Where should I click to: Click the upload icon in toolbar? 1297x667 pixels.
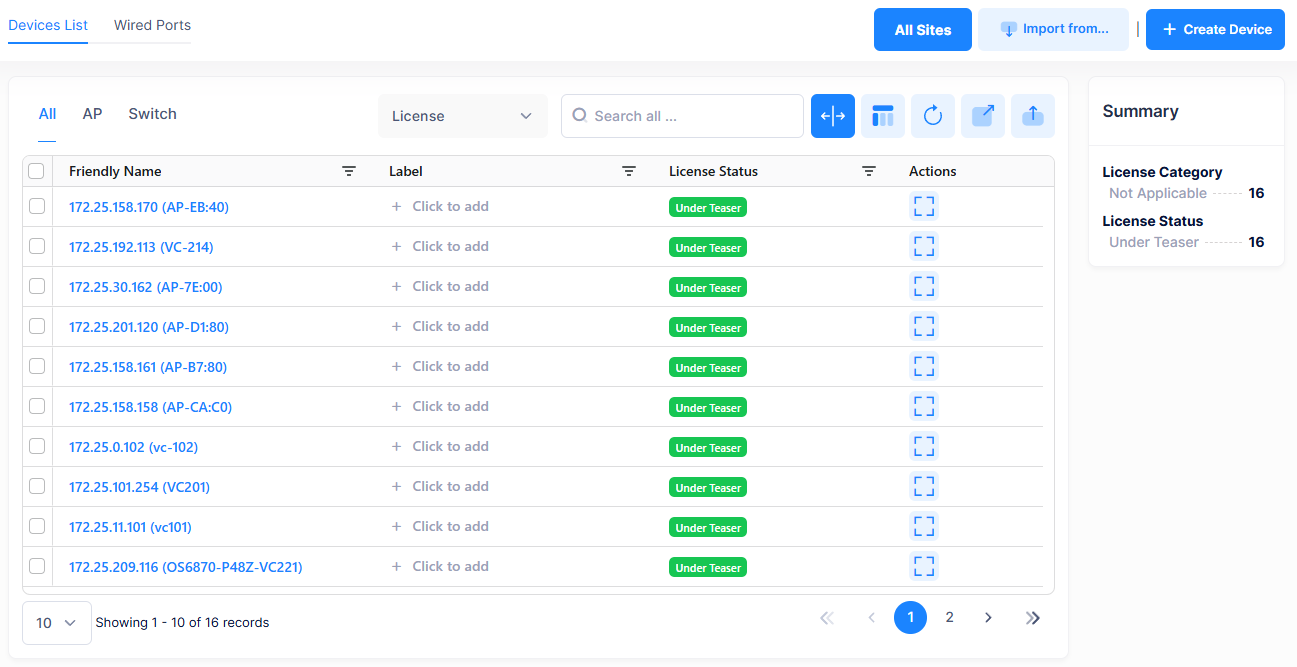tap(1032, 116)
